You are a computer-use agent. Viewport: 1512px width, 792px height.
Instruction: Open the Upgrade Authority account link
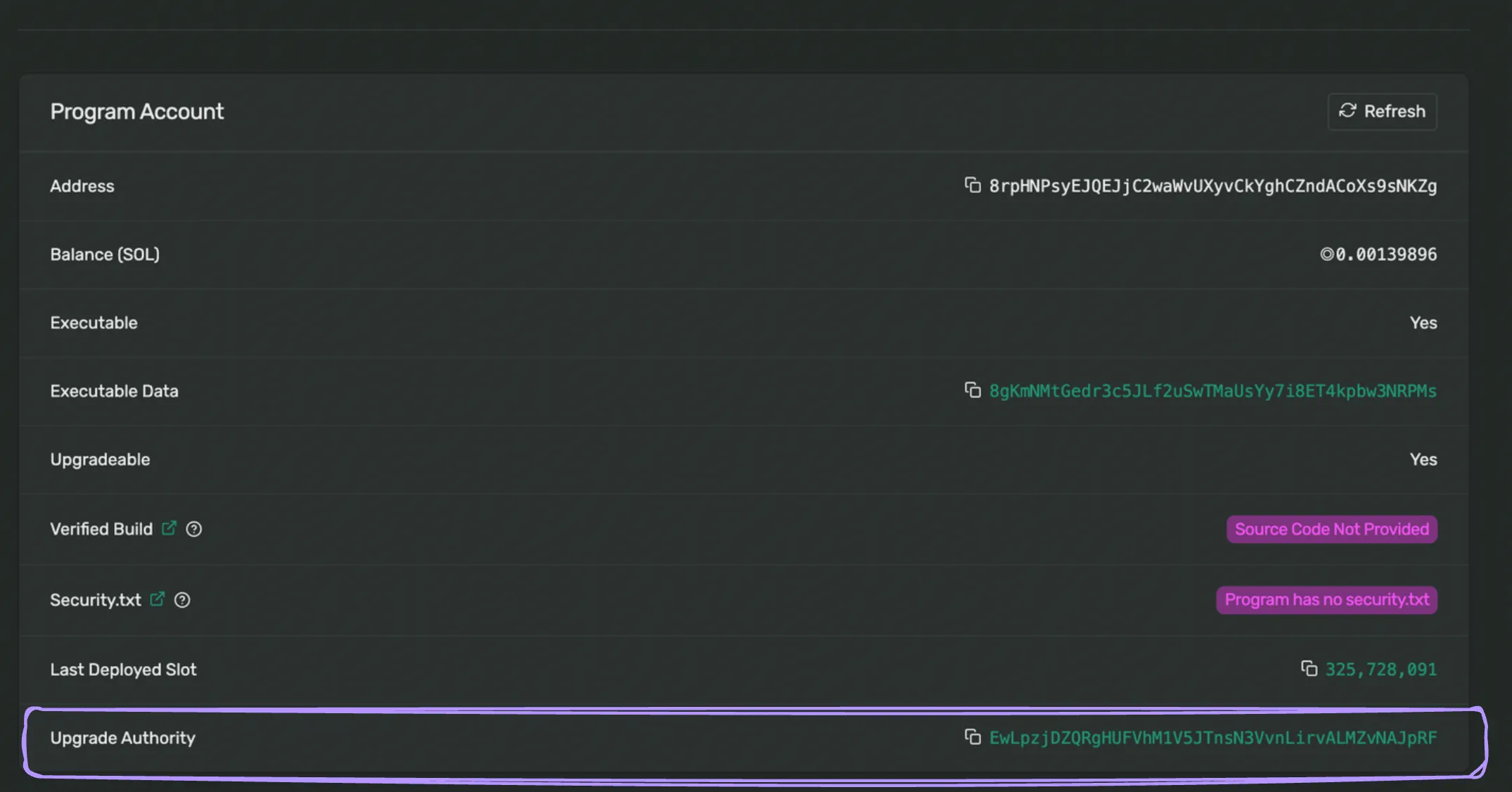pos(1212,738)
